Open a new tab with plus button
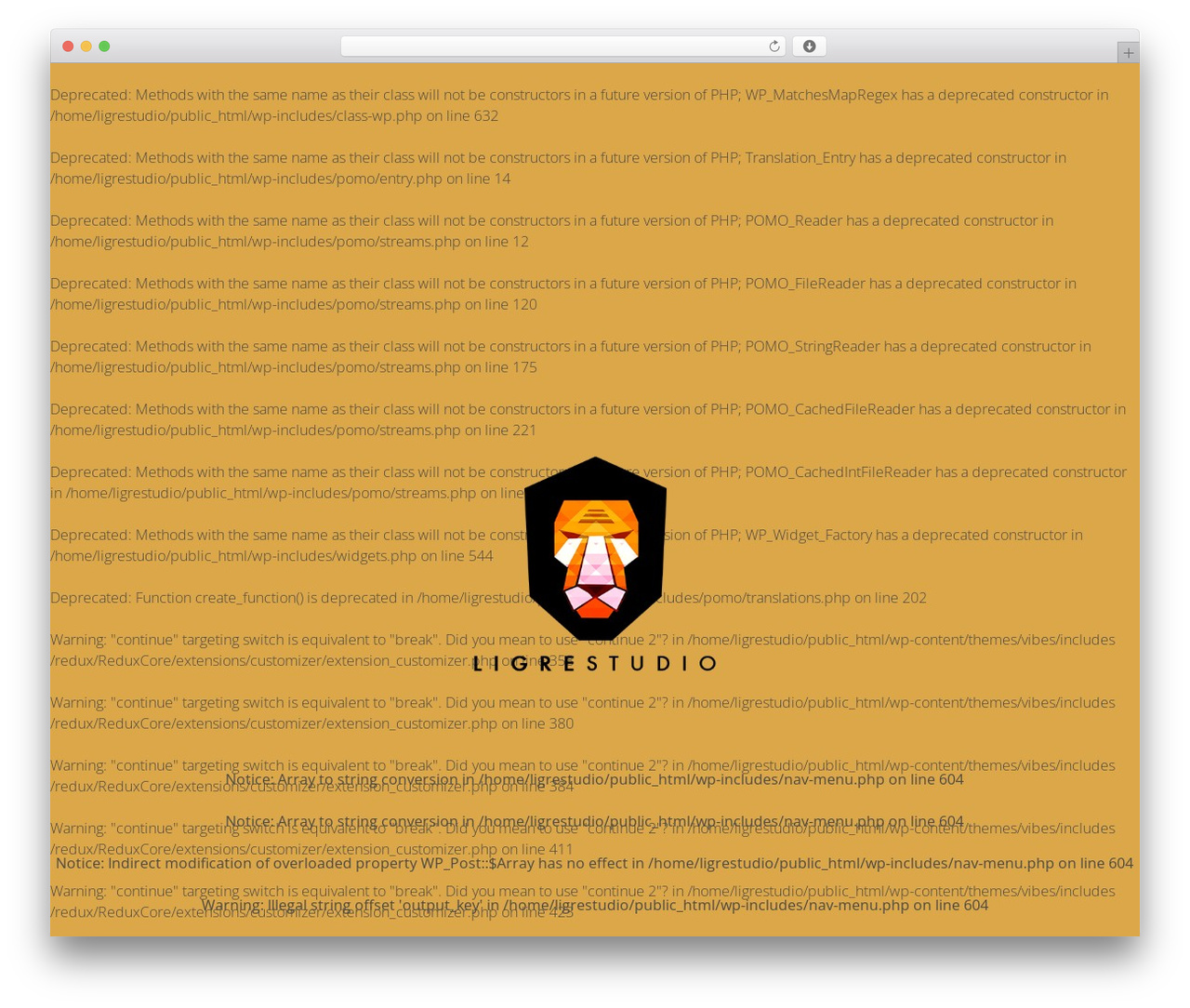Viewport: 1190px width, 1008px height. coord(1128,53)
